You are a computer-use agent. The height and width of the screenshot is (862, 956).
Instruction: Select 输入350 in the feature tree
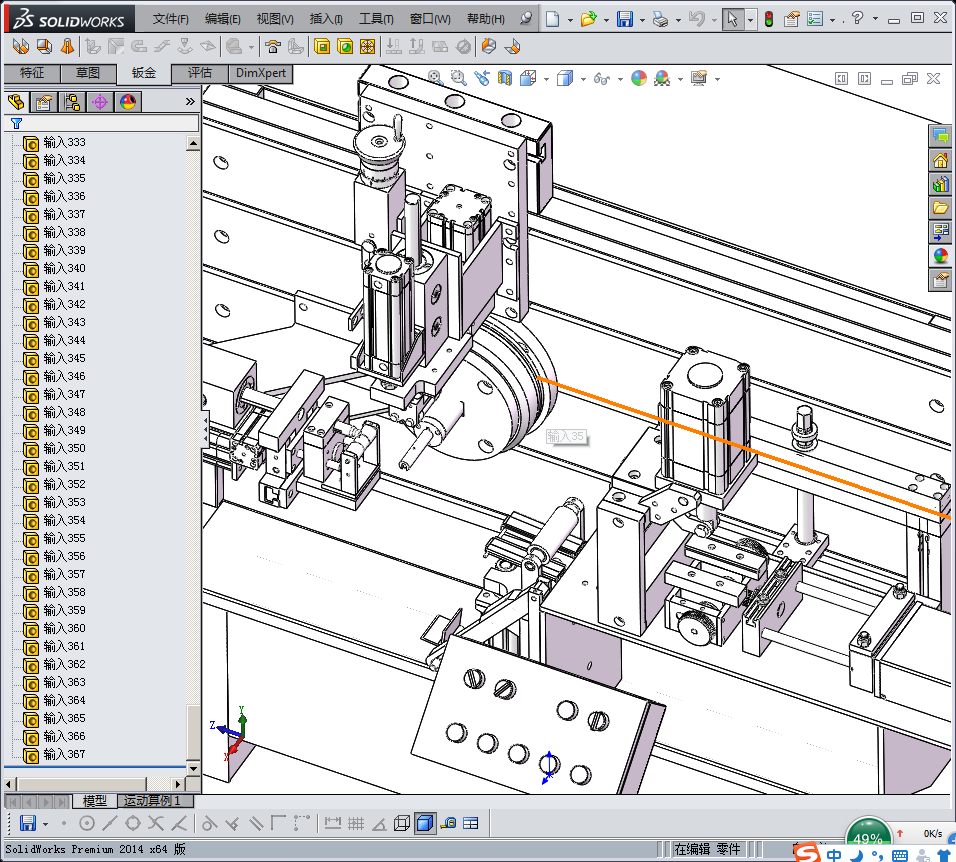click(x=64, y=448)
